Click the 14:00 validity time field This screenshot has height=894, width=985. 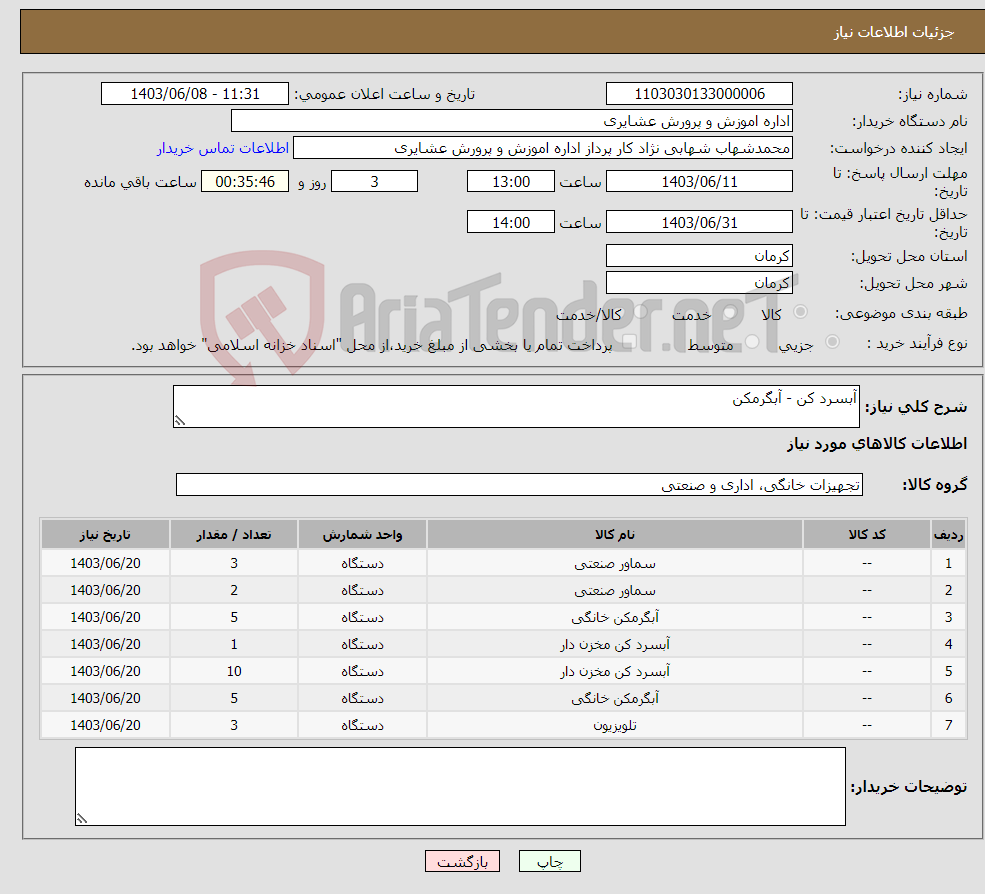coord(511,222)
